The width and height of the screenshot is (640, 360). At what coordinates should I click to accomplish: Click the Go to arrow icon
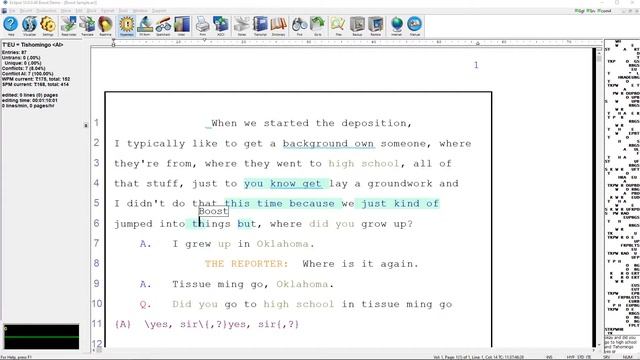pyautogui.click(x=318, y=26)
